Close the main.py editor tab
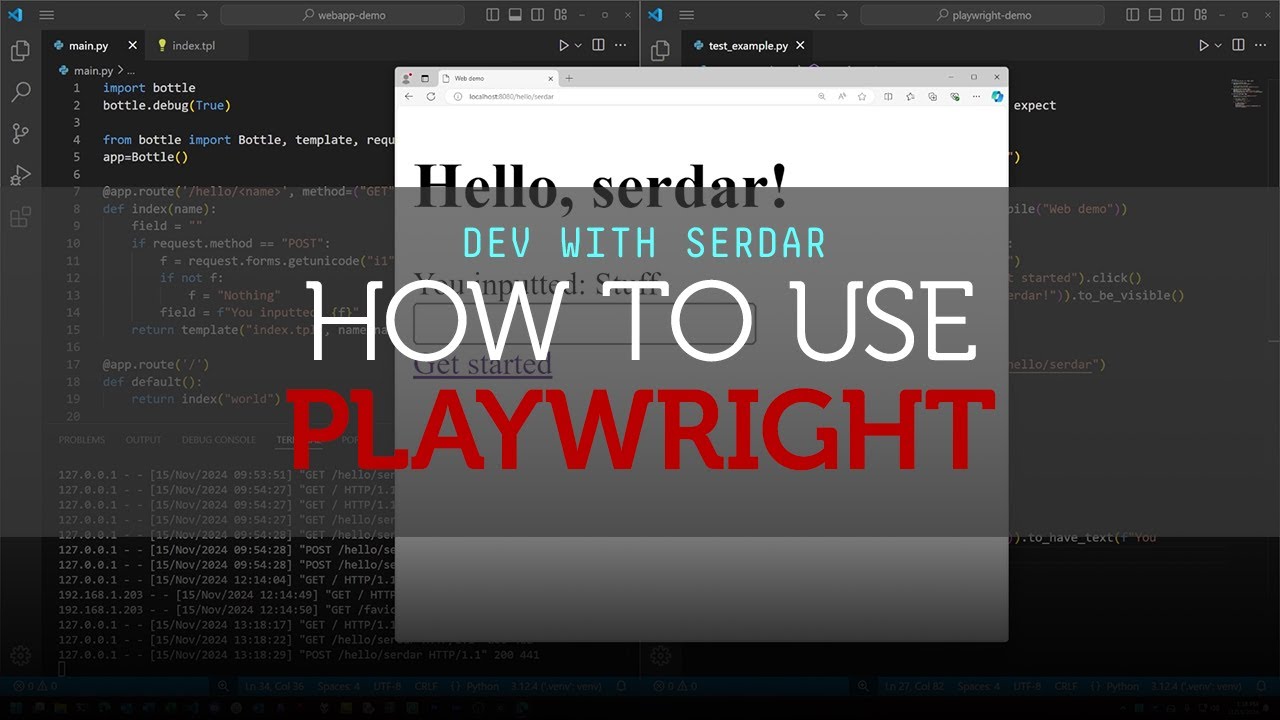The width and height of the screenshot is (1280, 720). click(x=132, y=46)
